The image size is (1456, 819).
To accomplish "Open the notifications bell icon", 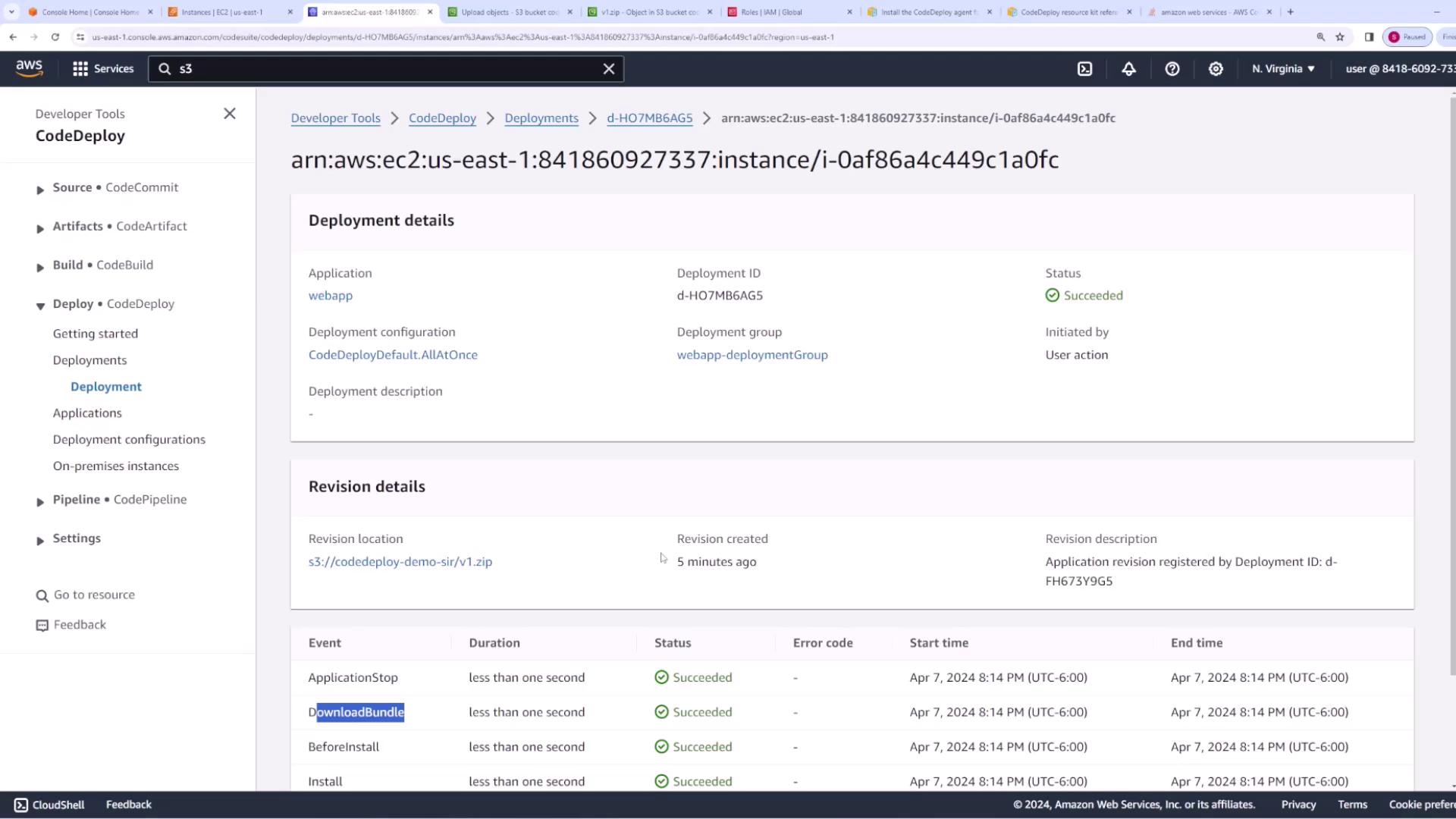I will coord(1128,69).
